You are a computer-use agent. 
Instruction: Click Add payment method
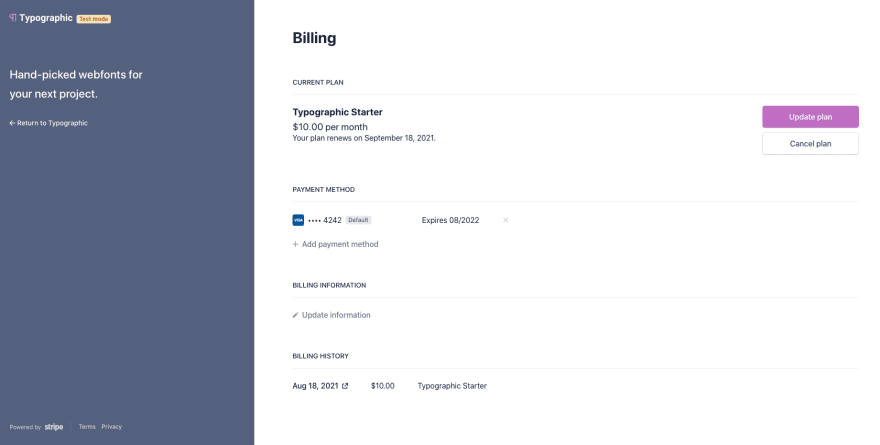(336, 244)
